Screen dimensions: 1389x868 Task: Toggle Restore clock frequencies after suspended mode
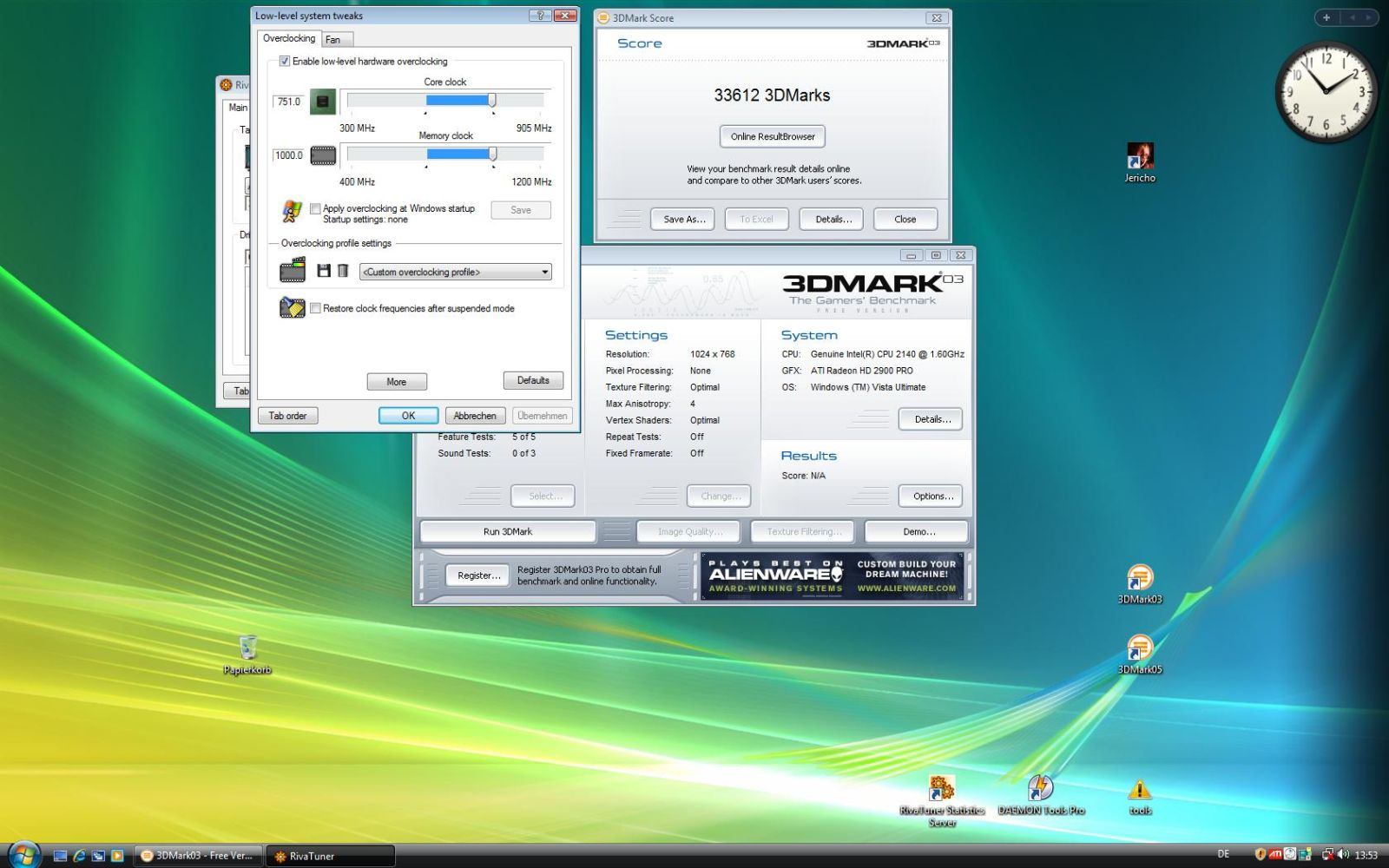(315, 308)
